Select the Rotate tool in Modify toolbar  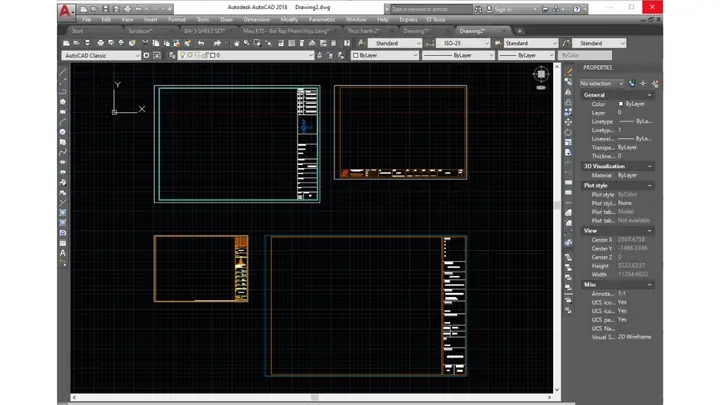[568, 132]
